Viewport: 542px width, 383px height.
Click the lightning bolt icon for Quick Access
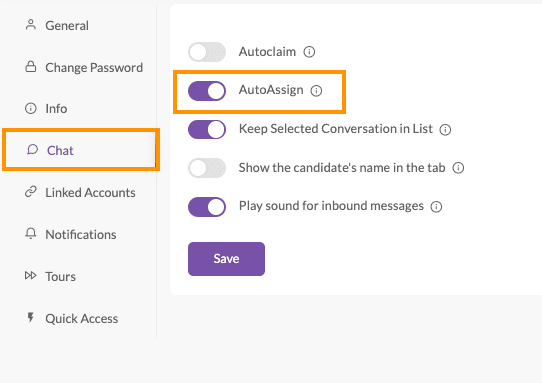coord(31,317)
